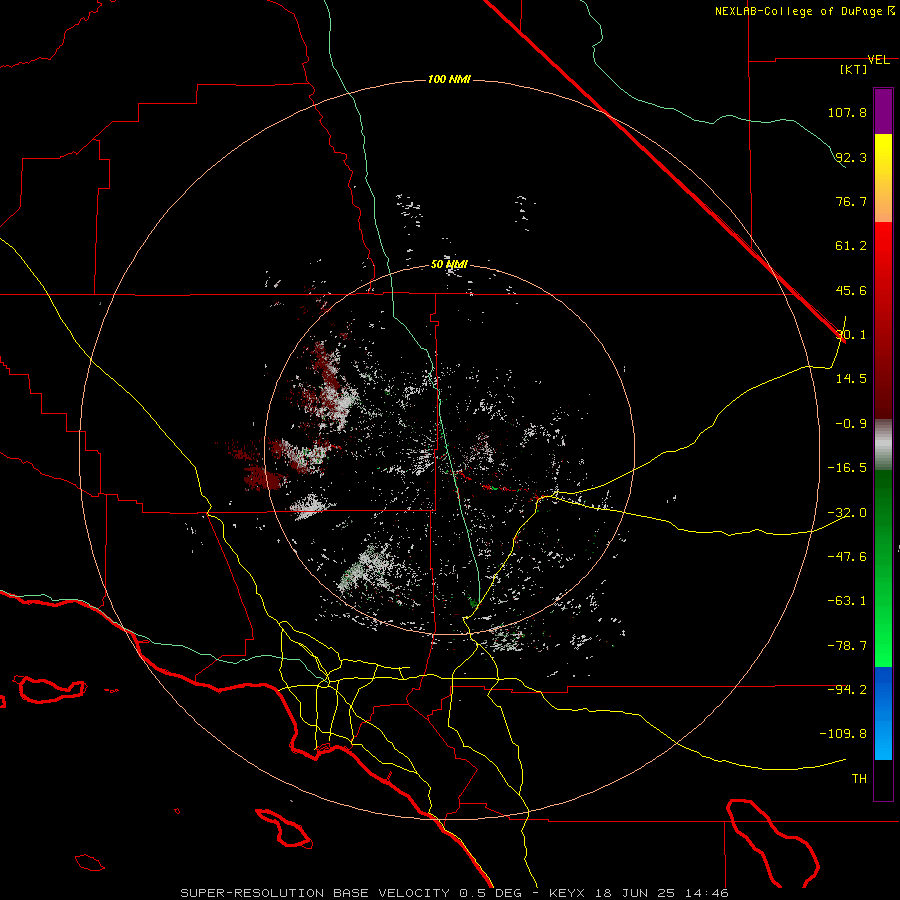Click the 92.3 value on the velocity scale
The height and width of the screenshot is (900, 900).
pyautogui.click(x=851, y=157)
